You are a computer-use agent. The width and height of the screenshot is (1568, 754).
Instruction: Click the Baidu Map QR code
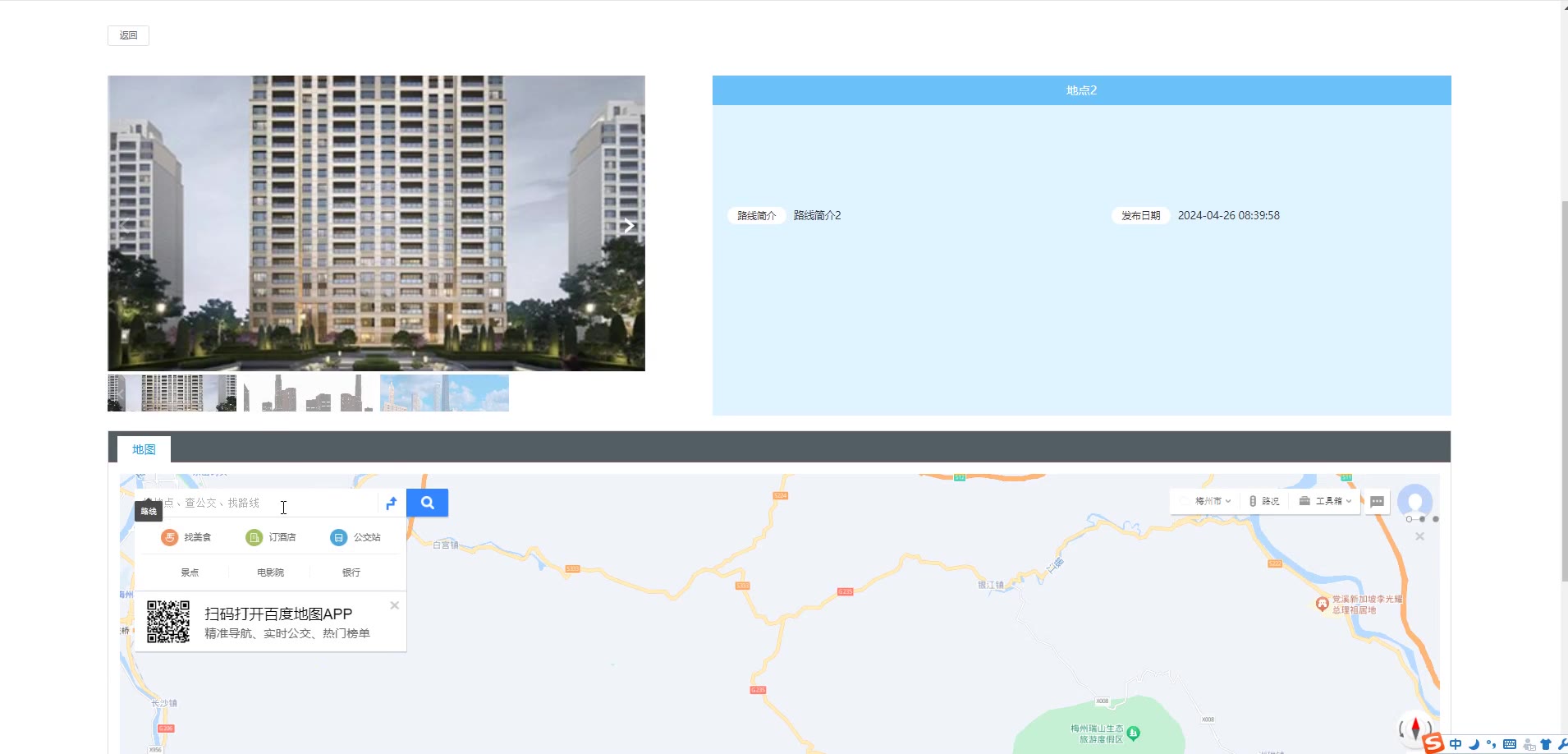(168, 622)
